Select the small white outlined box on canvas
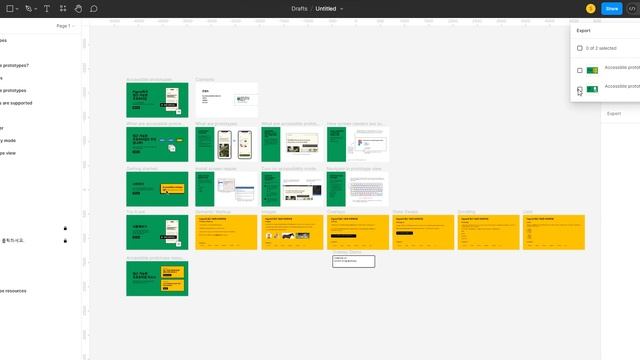The image size is (640, 360). pyautogui.click(x=353, y=261)
